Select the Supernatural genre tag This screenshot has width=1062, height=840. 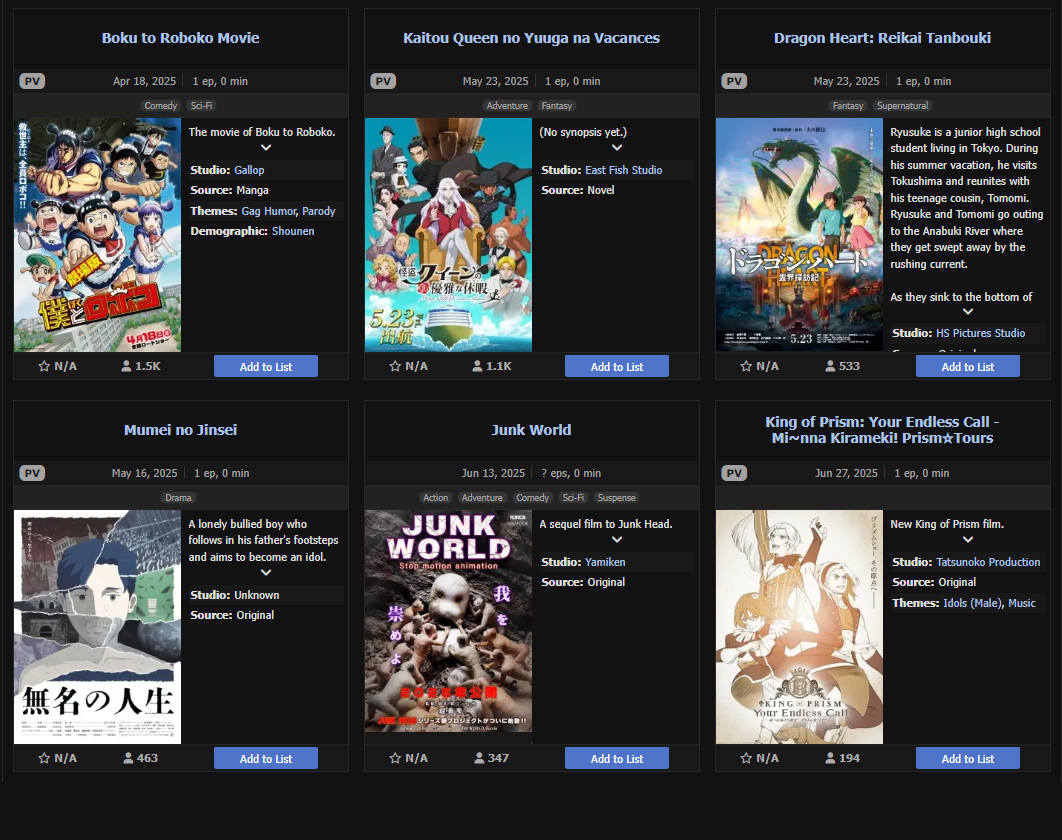point(903,106)
